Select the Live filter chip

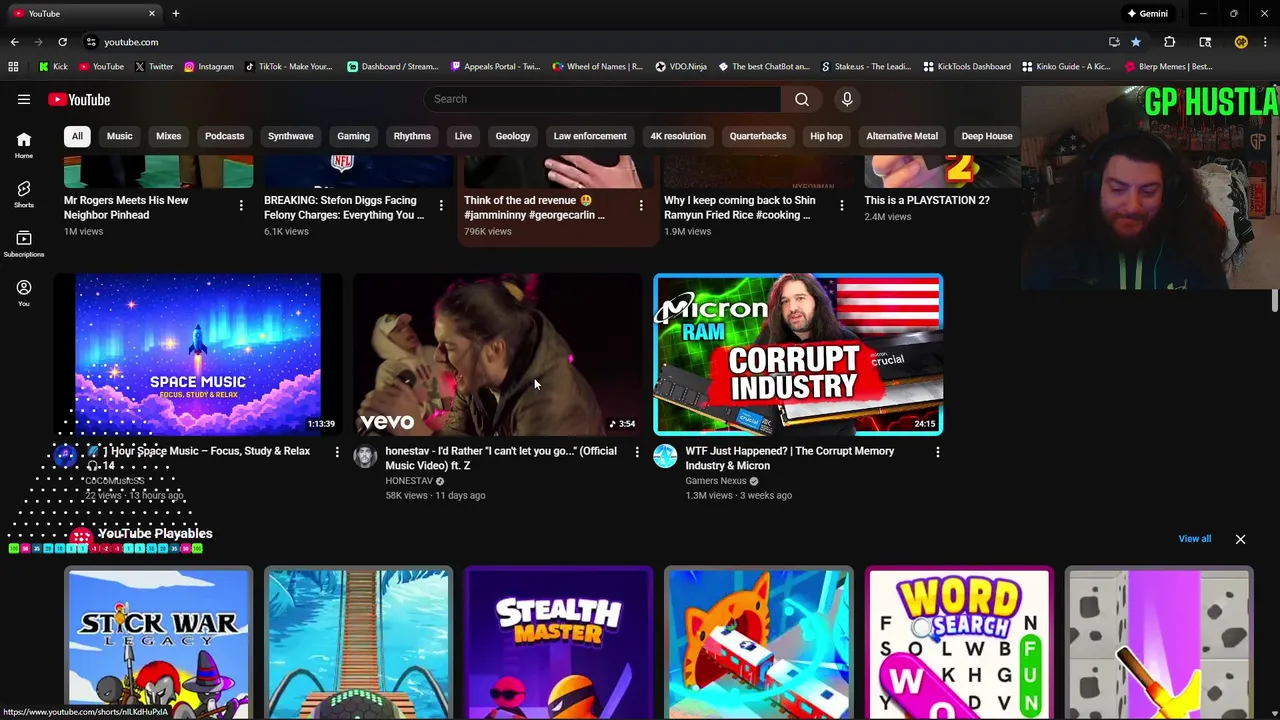click(x=463, y=136)
